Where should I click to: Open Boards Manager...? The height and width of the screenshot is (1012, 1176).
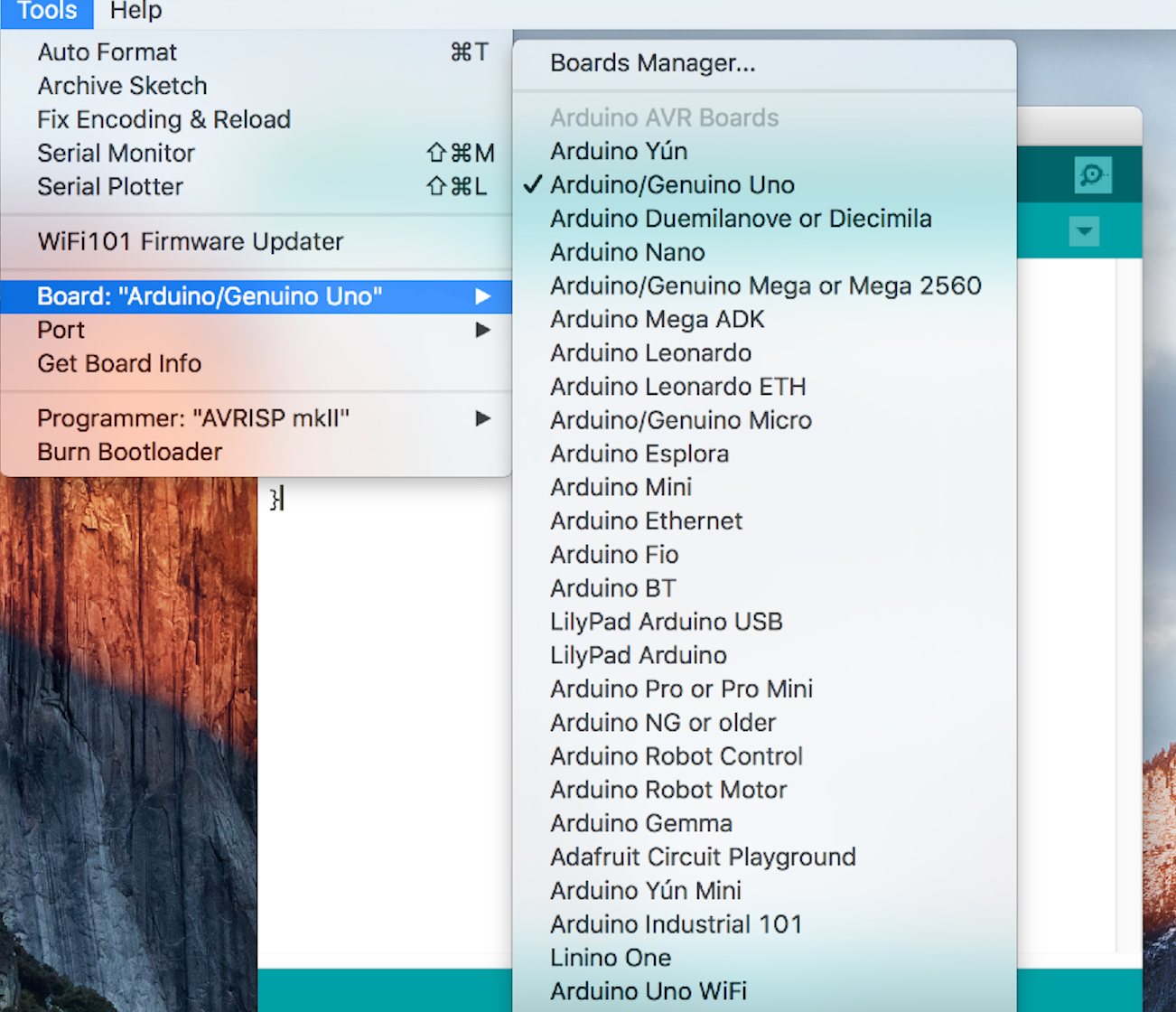coord(764,63)
